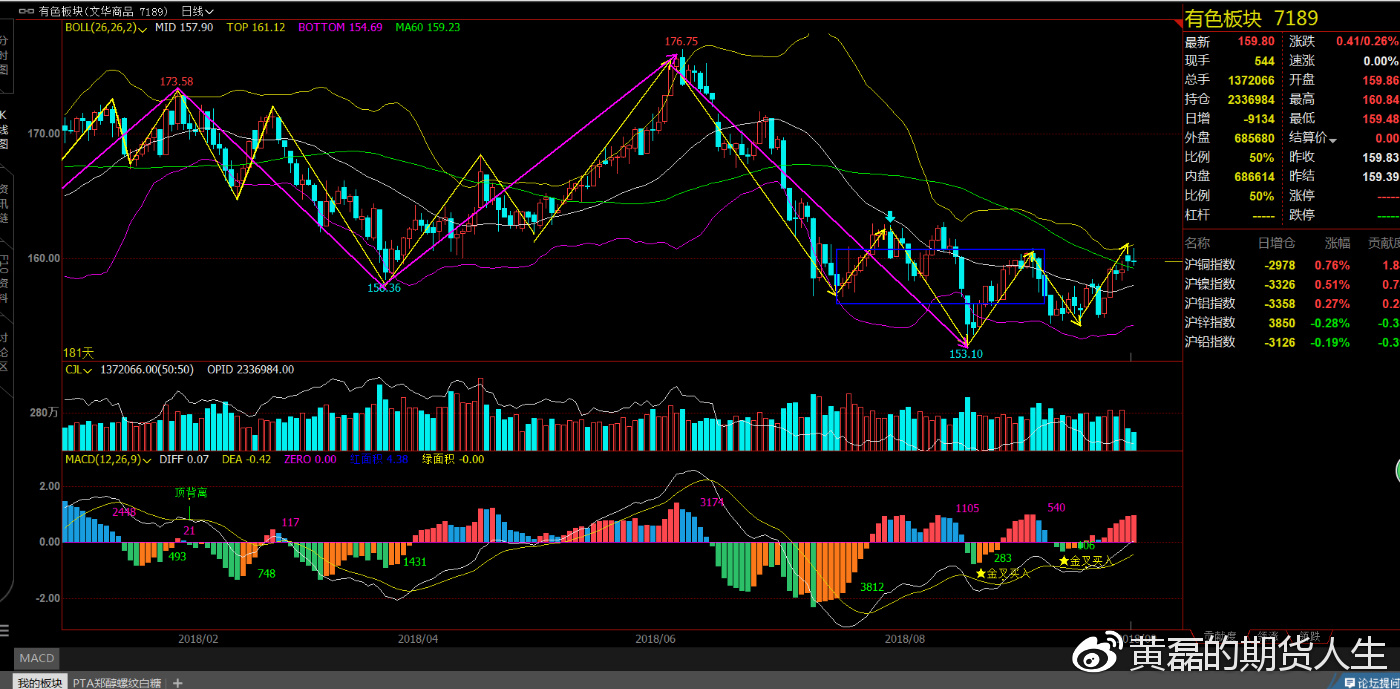
Task: Click the 2018/04 date on time axis
Action: [418, 638]
